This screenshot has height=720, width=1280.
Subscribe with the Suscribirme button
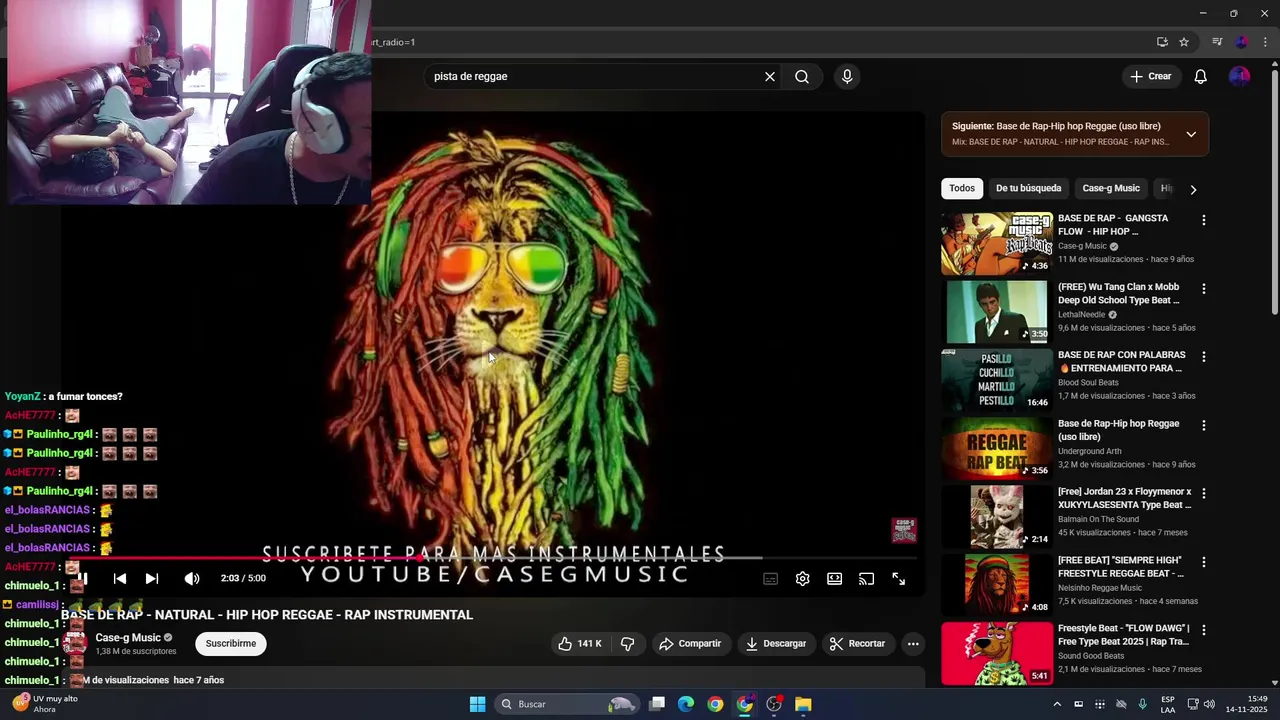(x=231, y=644)
